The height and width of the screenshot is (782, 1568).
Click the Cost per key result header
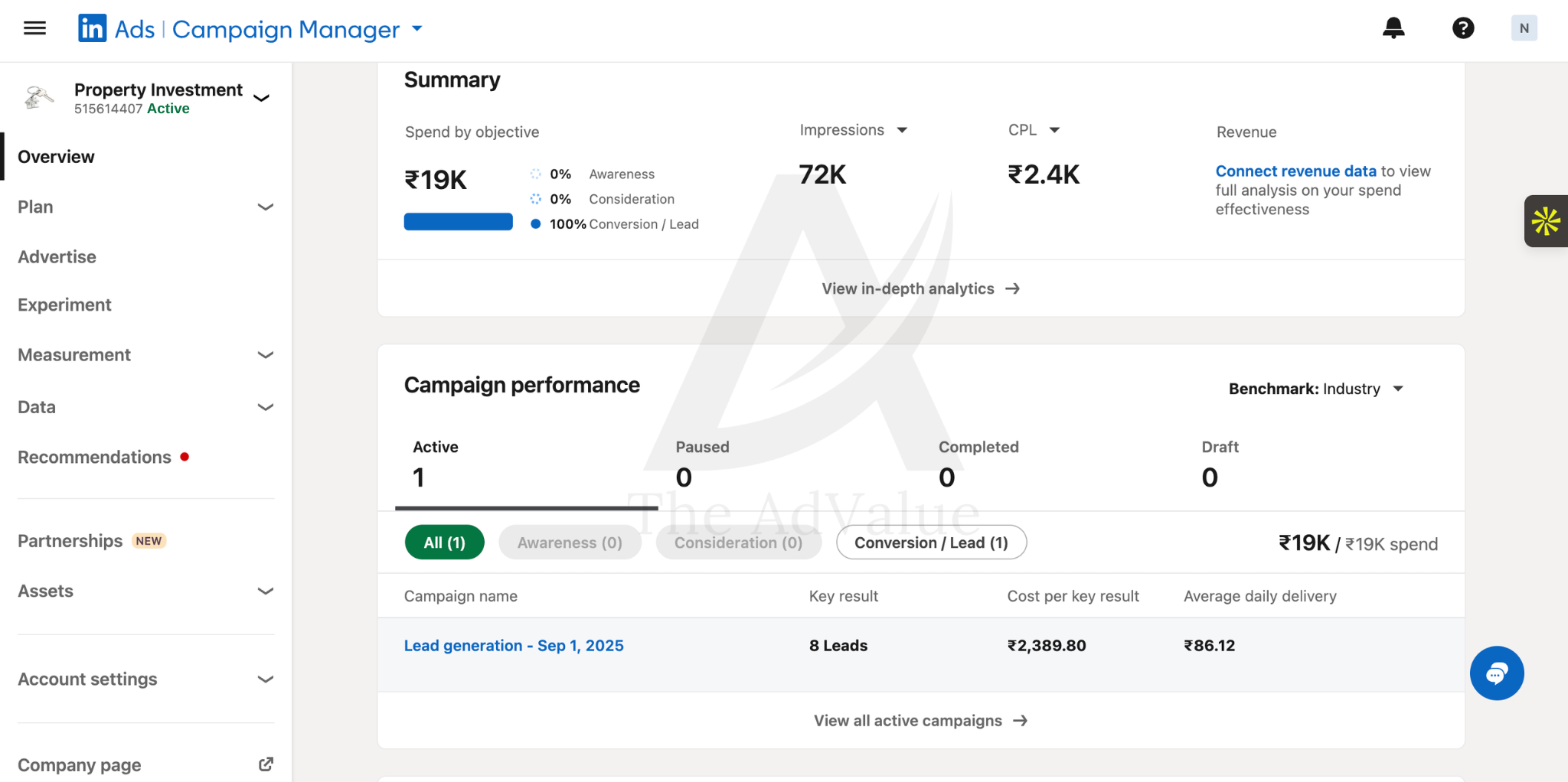click(x=1073, y=596)
